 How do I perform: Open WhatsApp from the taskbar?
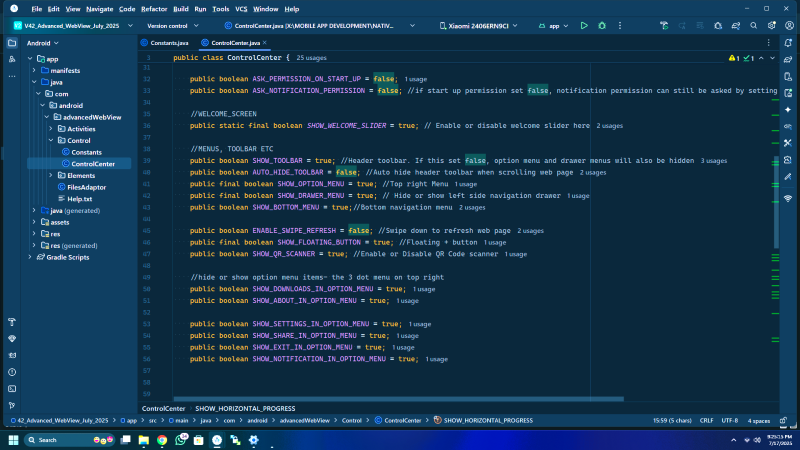pyautogui.click(x=181, y=440)
